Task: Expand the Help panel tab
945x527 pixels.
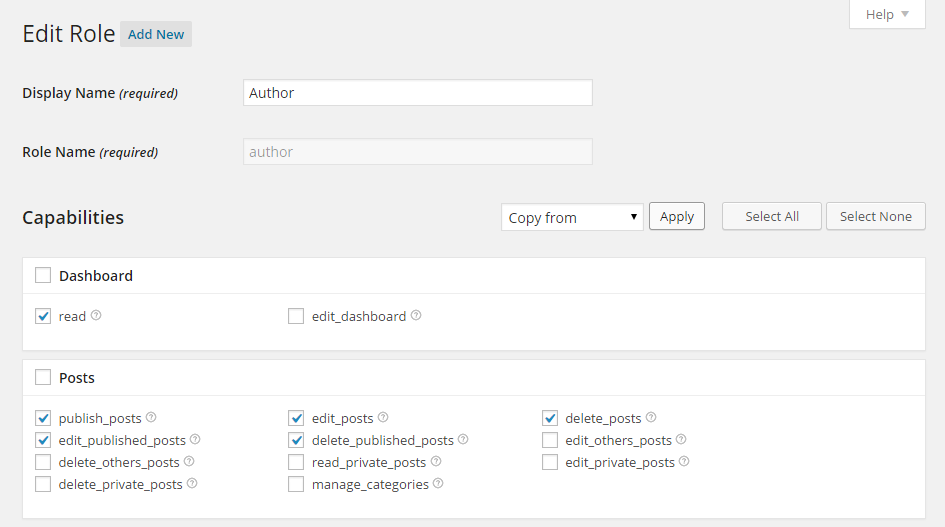Action: tap(887, 14)
